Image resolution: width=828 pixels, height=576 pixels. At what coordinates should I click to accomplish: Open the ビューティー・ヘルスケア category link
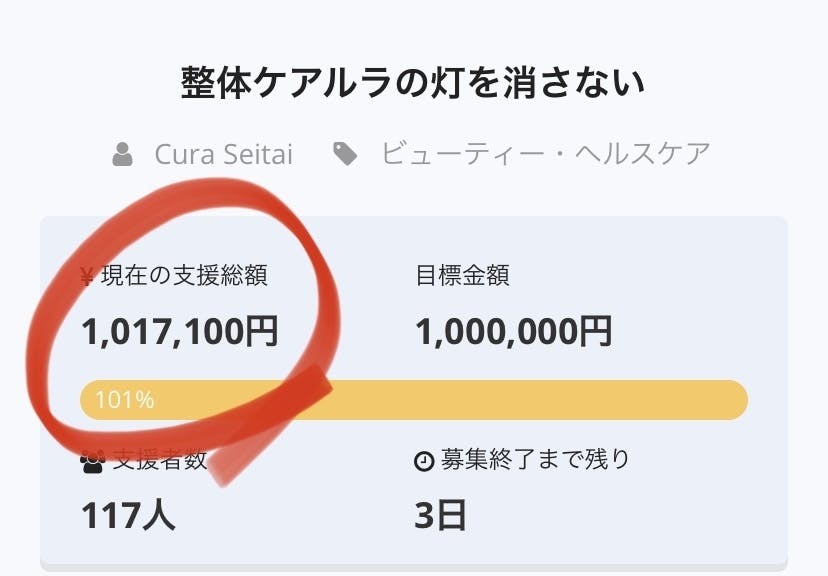pos(545,154)
